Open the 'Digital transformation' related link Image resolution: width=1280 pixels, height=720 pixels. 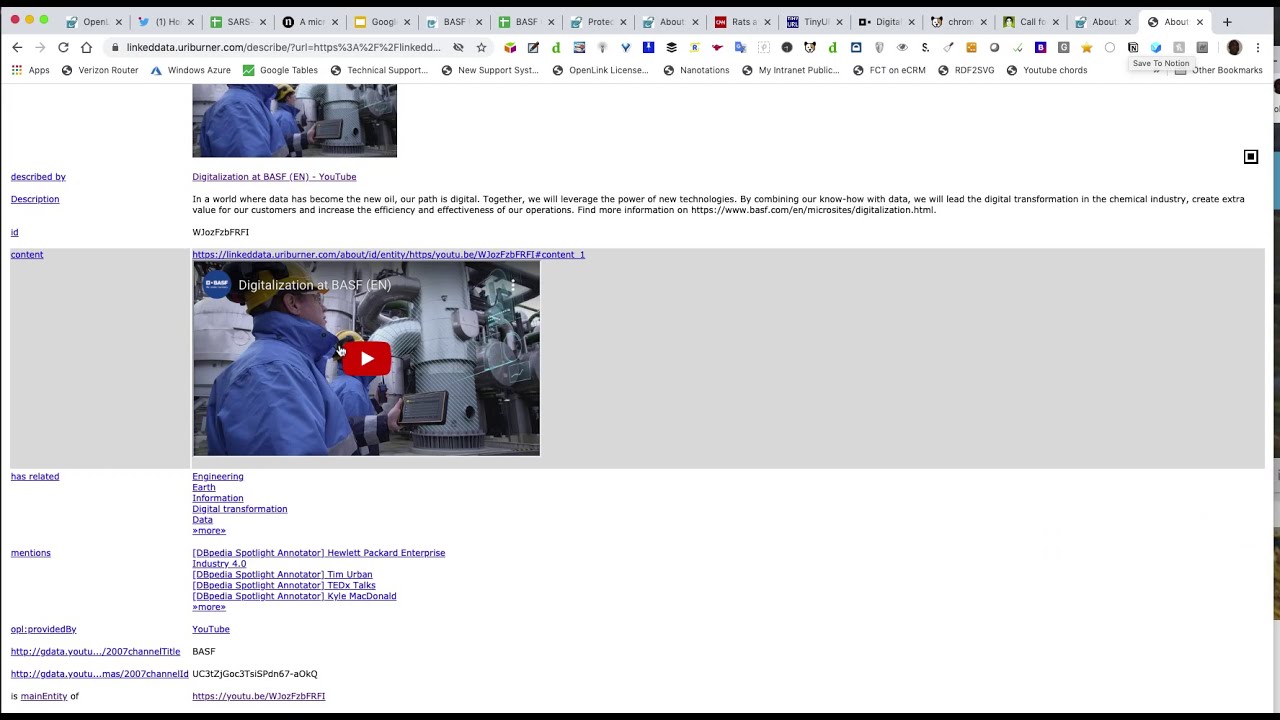click(240, 509)
